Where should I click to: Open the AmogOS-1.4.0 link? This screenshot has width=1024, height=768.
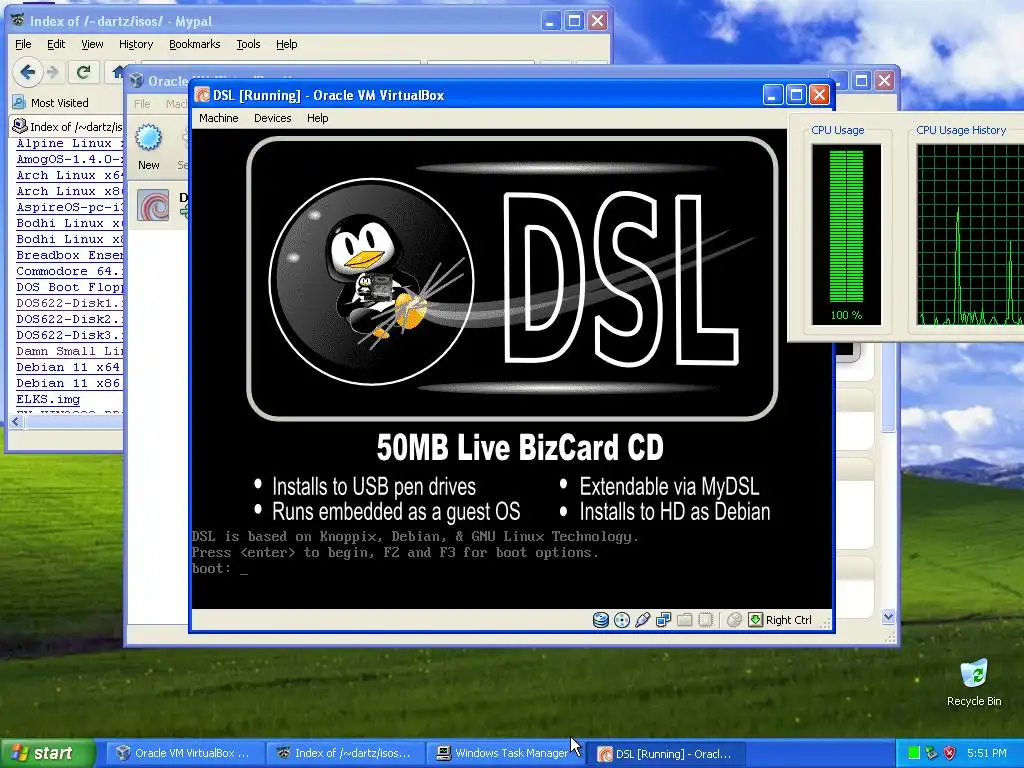pyautogui.click(x=69, y=159)
